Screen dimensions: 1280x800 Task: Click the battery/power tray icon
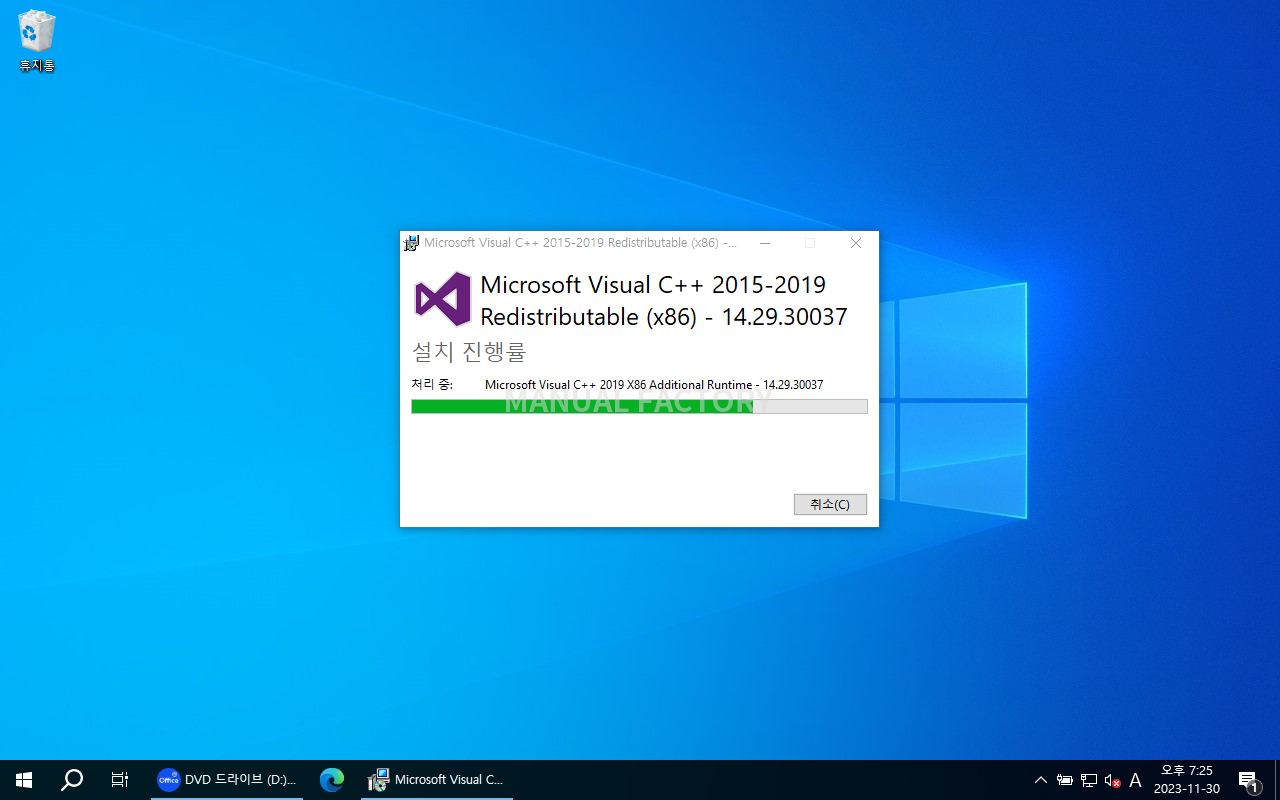1065,780
